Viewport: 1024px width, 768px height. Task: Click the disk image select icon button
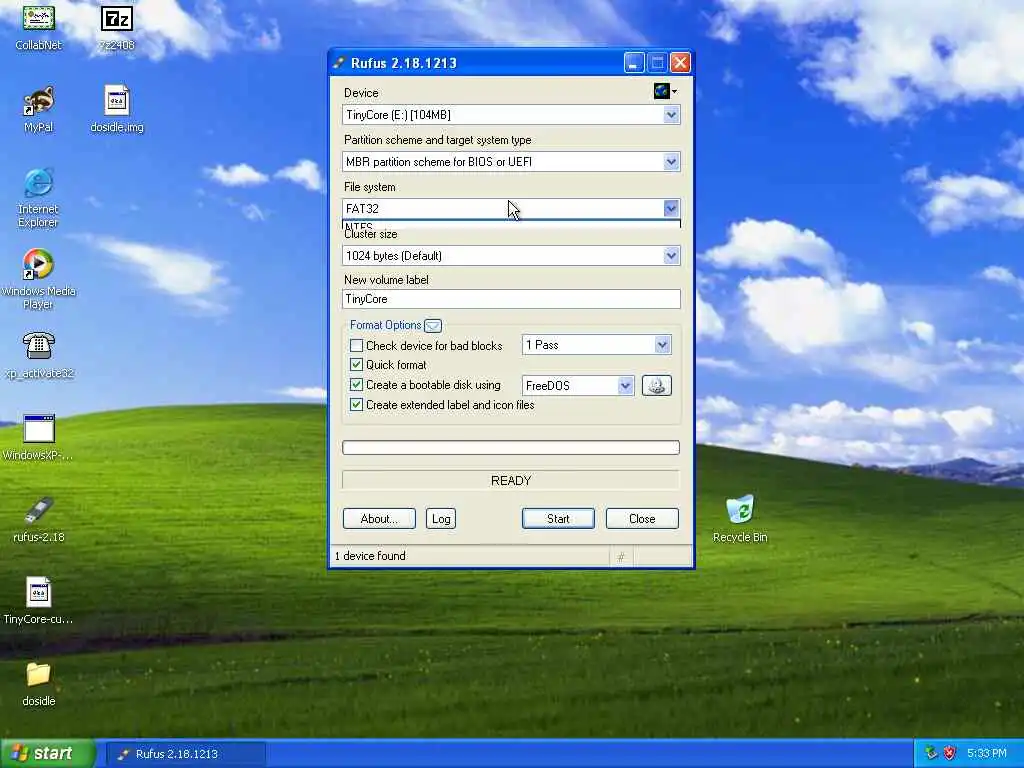pos(656,385)
